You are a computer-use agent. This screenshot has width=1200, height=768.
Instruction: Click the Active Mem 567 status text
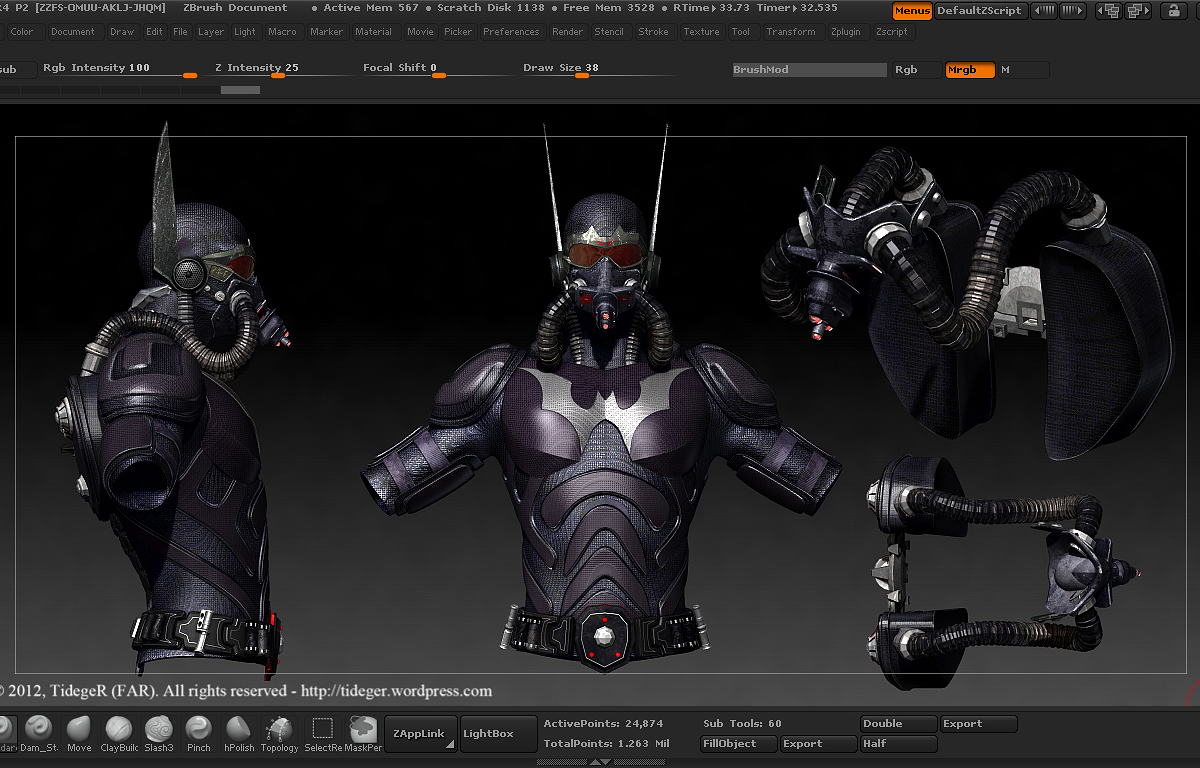pyautogui.click(x=371, y=8)
